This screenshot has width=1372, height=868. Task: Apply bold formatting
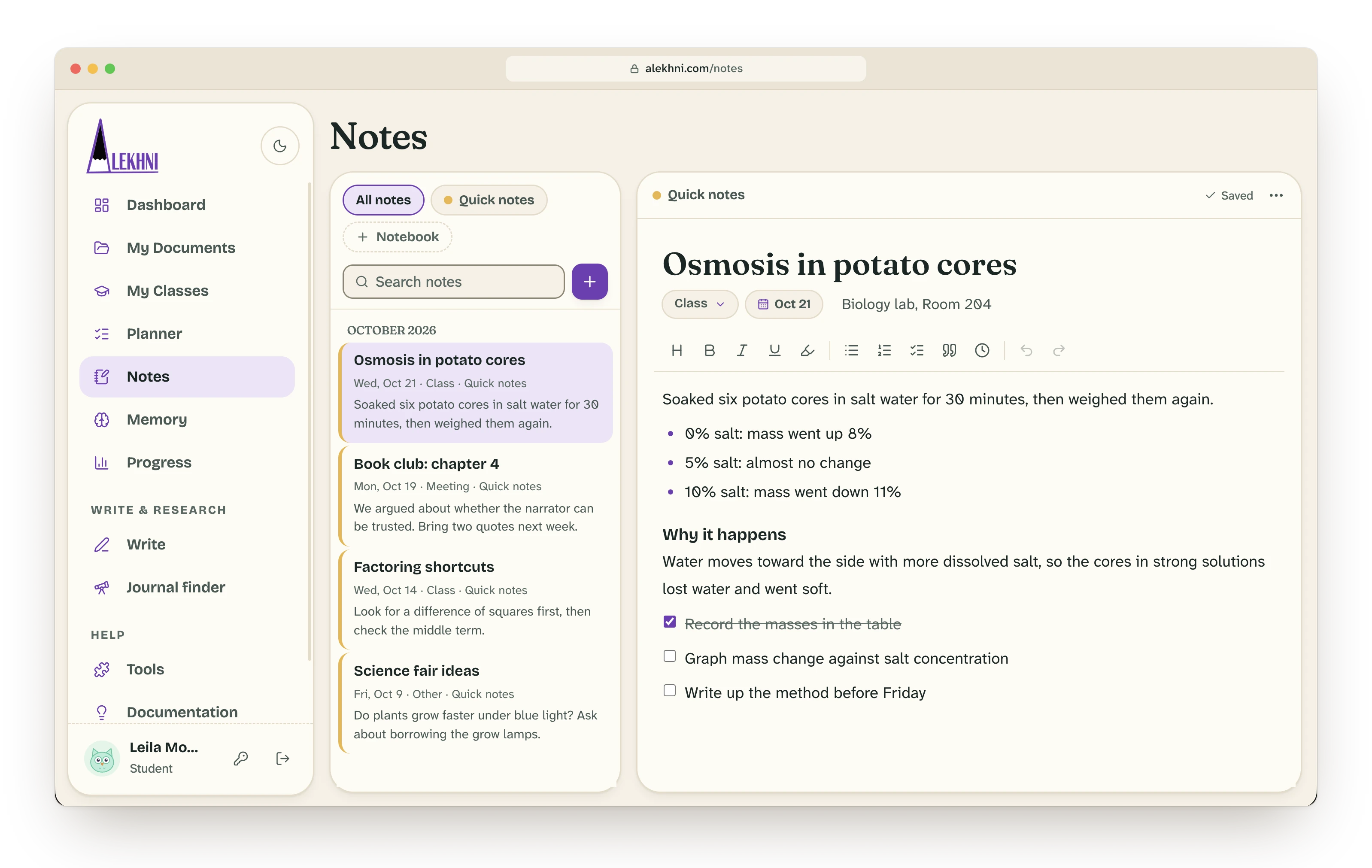[x=709, y=351]
